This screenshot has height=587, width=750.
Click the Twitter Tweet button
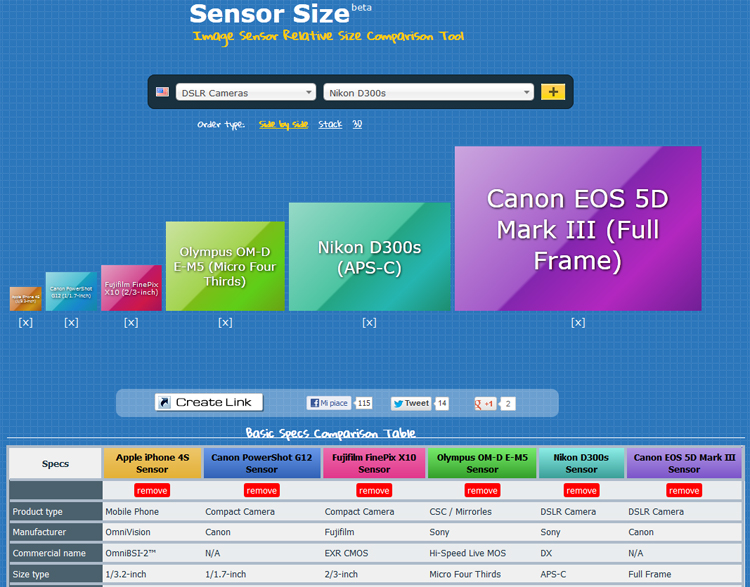[411, 403]
